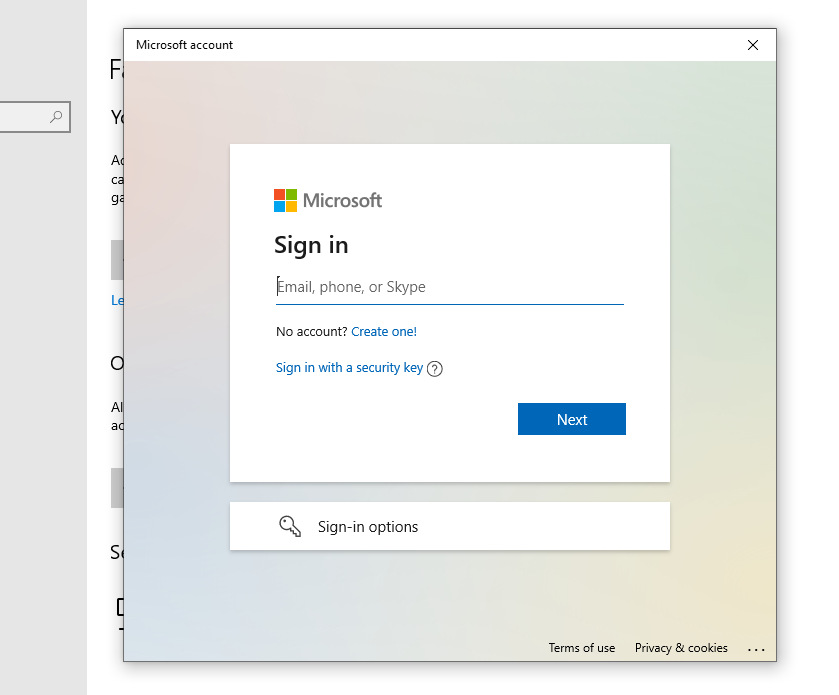This screenshot has width=839, height=695.
Task: Click Sign in with a security key
Action: point(349,368)
